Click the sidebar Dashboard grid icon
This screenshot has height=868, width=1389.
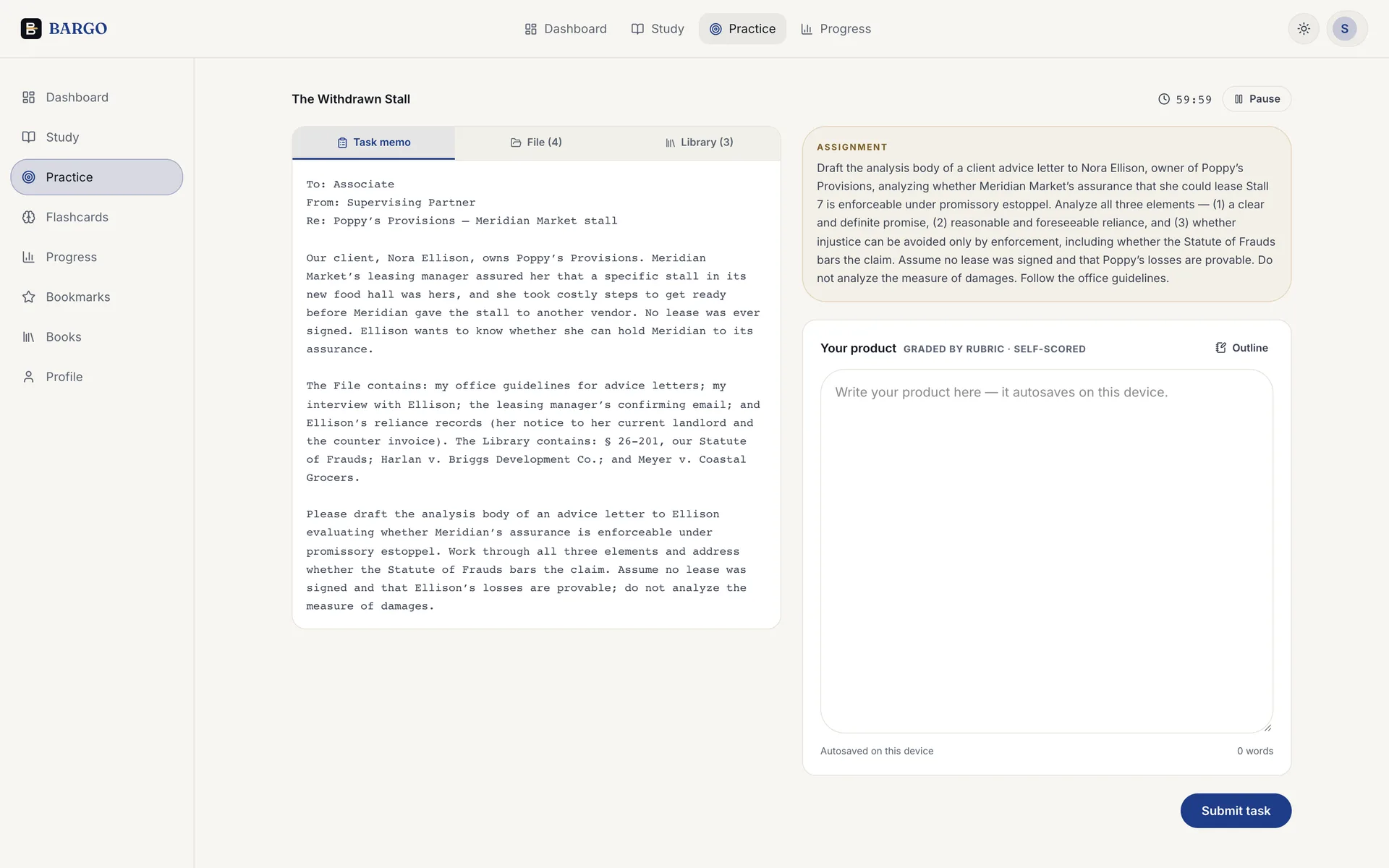click(29, 97)
